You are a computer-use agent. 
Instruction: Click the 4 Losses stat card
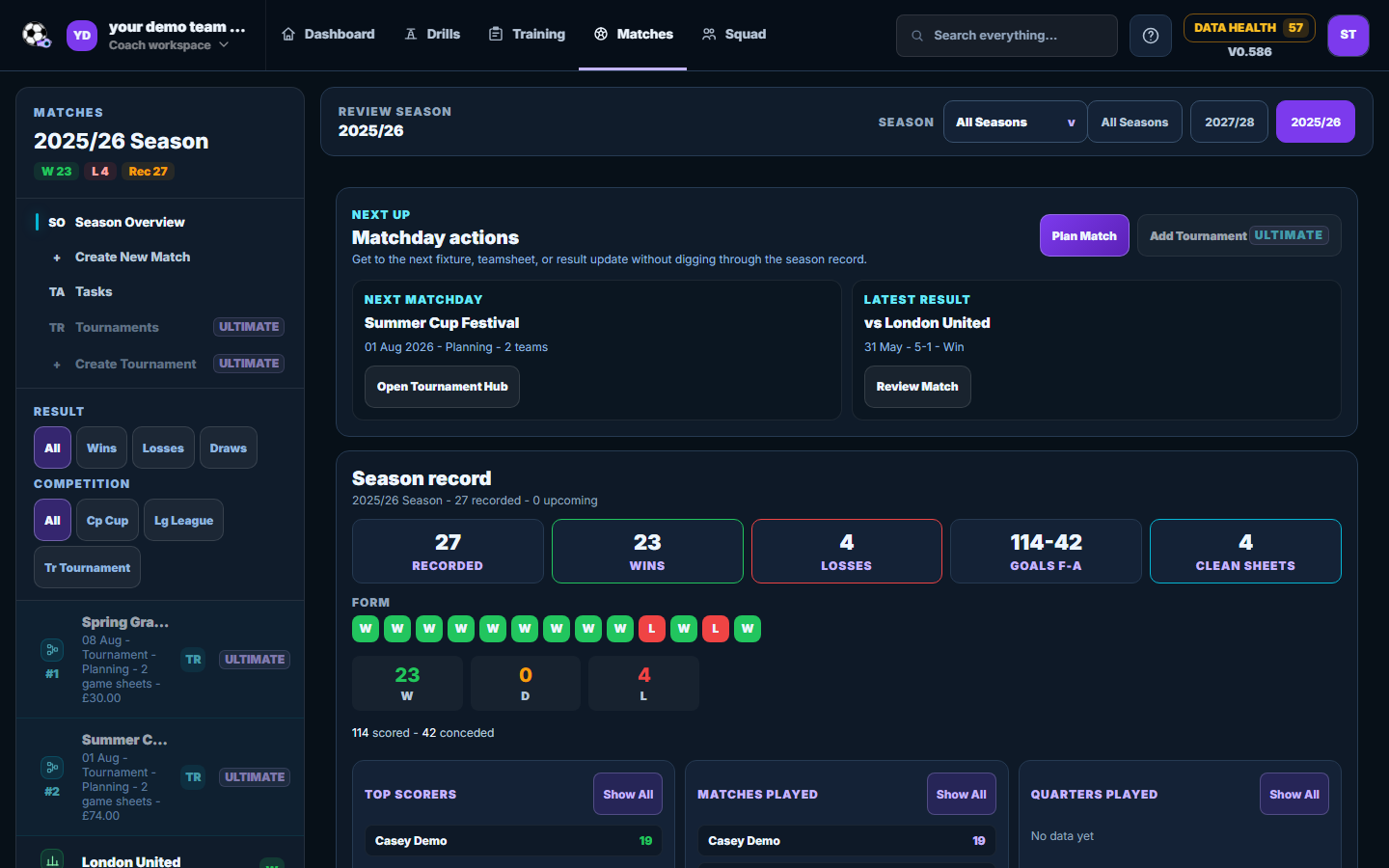tap(847, 551)
